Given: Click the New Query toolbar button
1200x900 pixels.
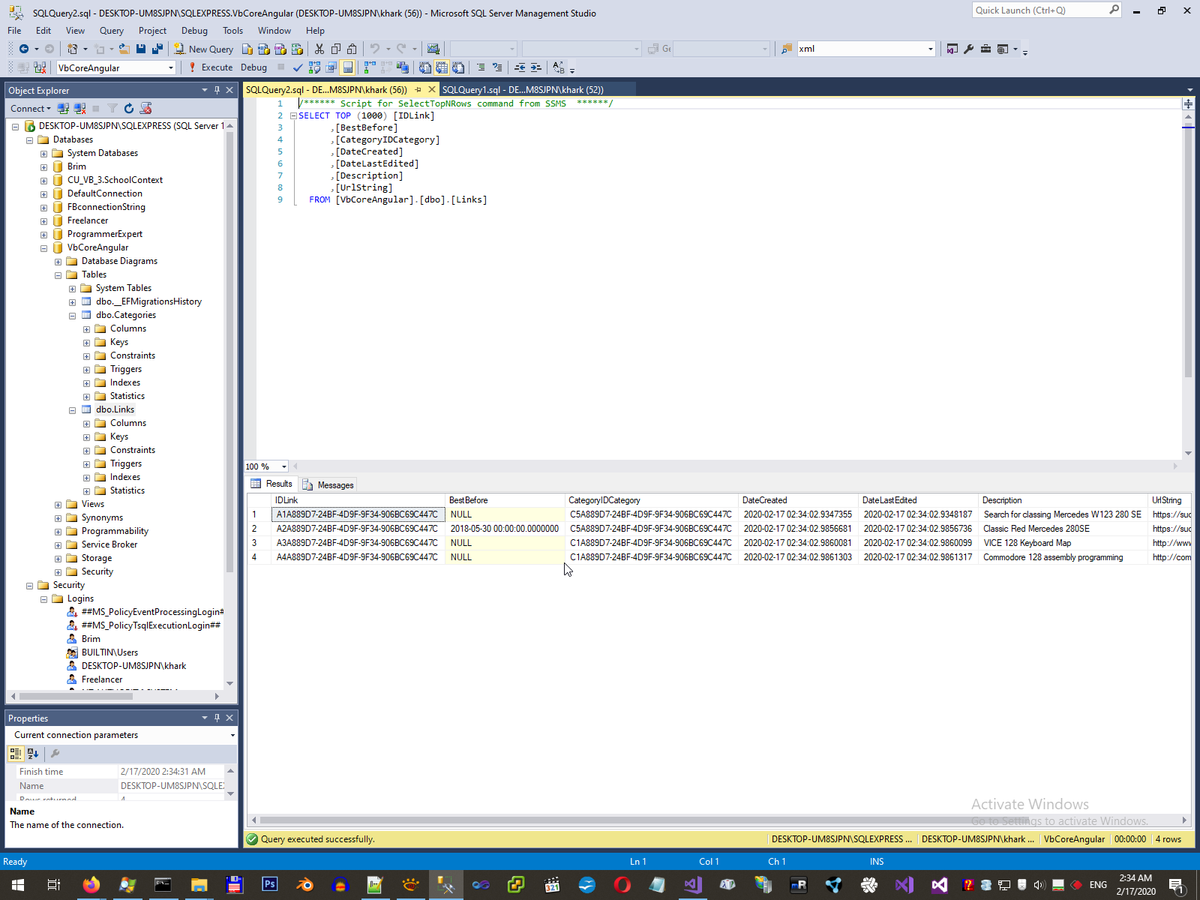Looking at the screenshot, I should (x=204, y=49).
